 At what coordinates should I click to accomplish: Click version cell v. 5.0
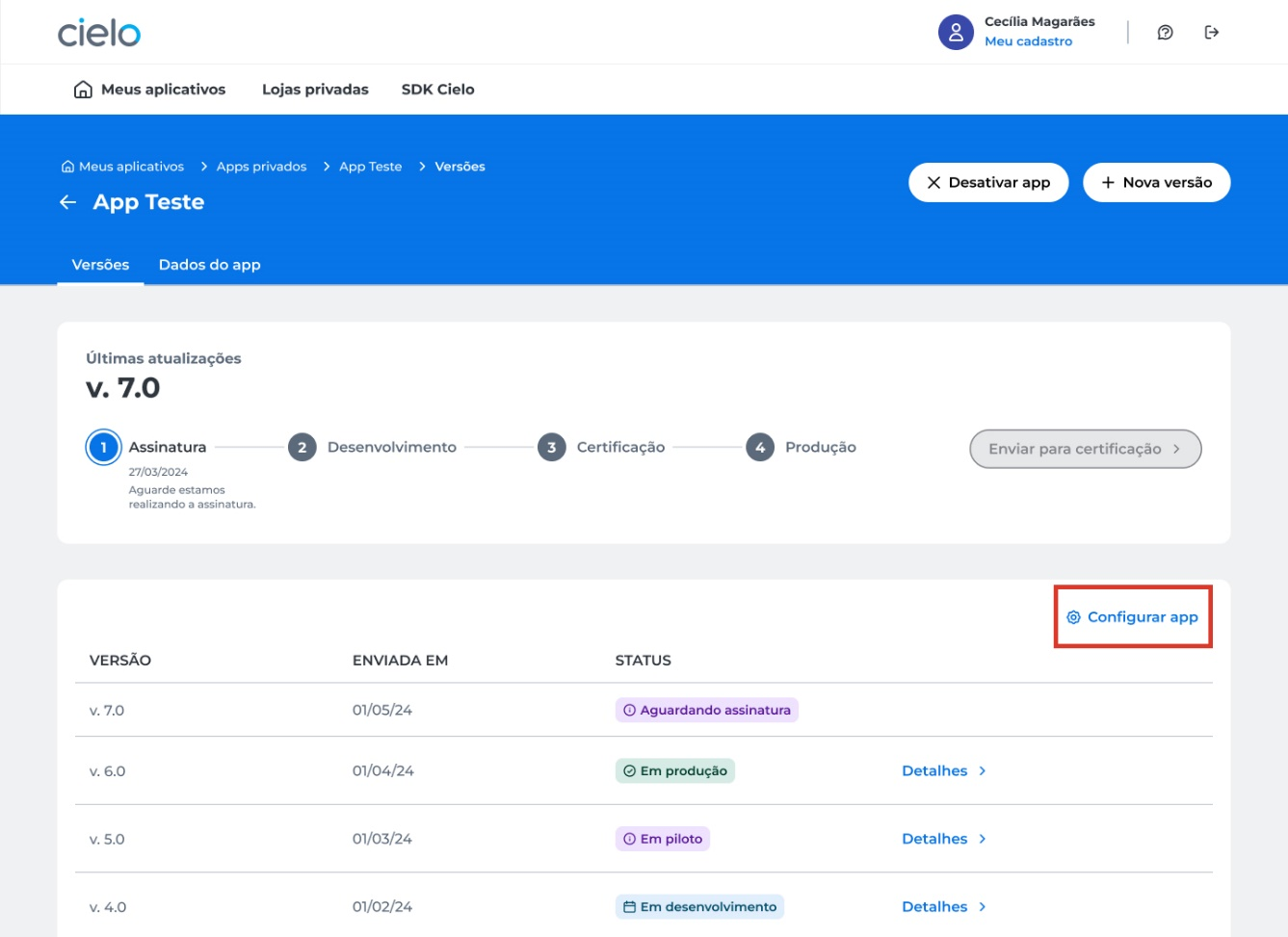click(x=107, y=840)
